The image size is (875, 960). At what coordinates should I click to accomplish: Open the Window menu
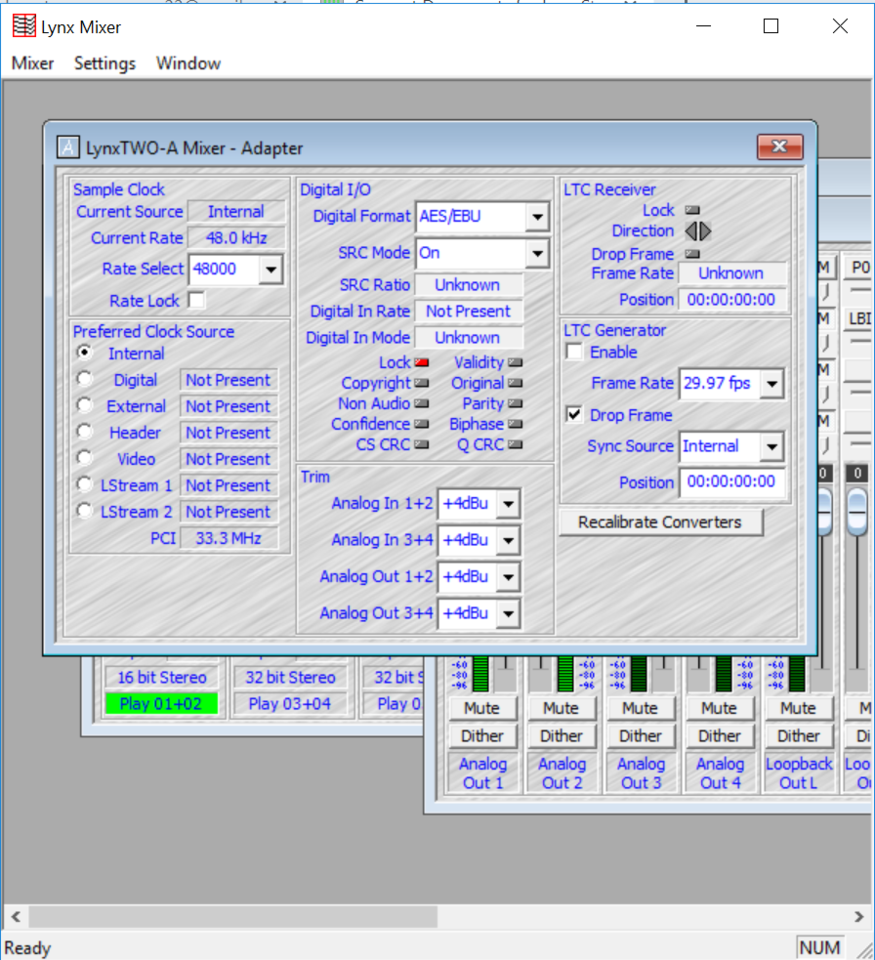point(188,63)
